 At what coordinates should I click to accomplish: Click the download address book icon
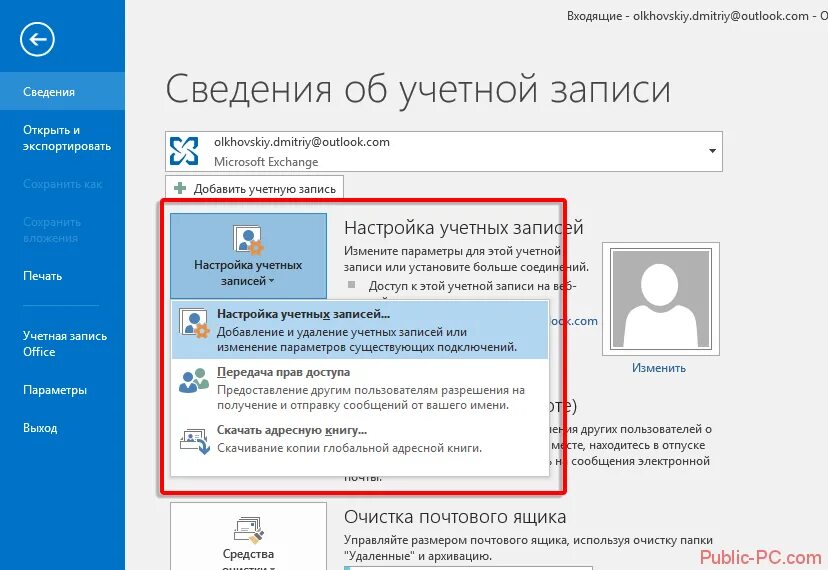point(194,442)
